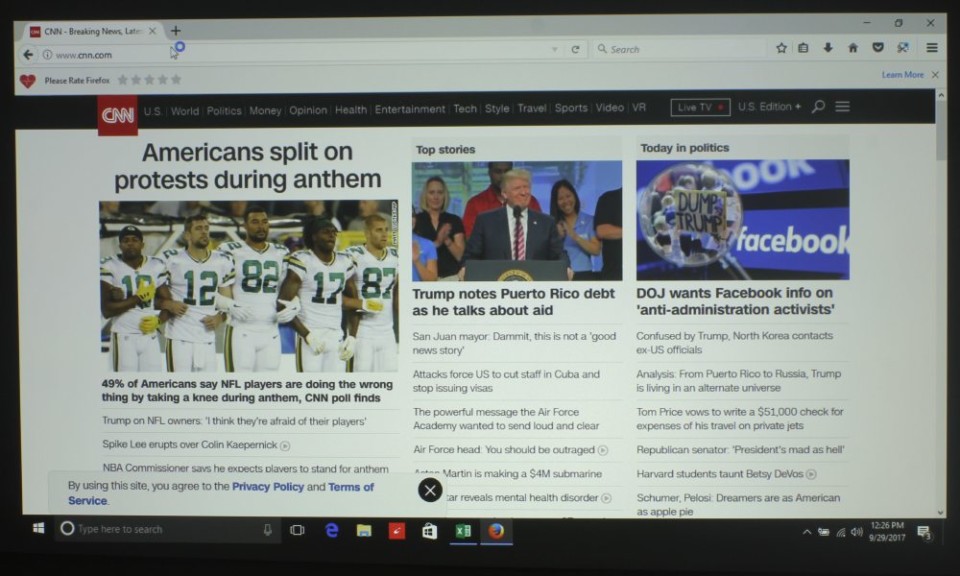Reload the current CNN page
960x576 pixels.
pos(576,50)
